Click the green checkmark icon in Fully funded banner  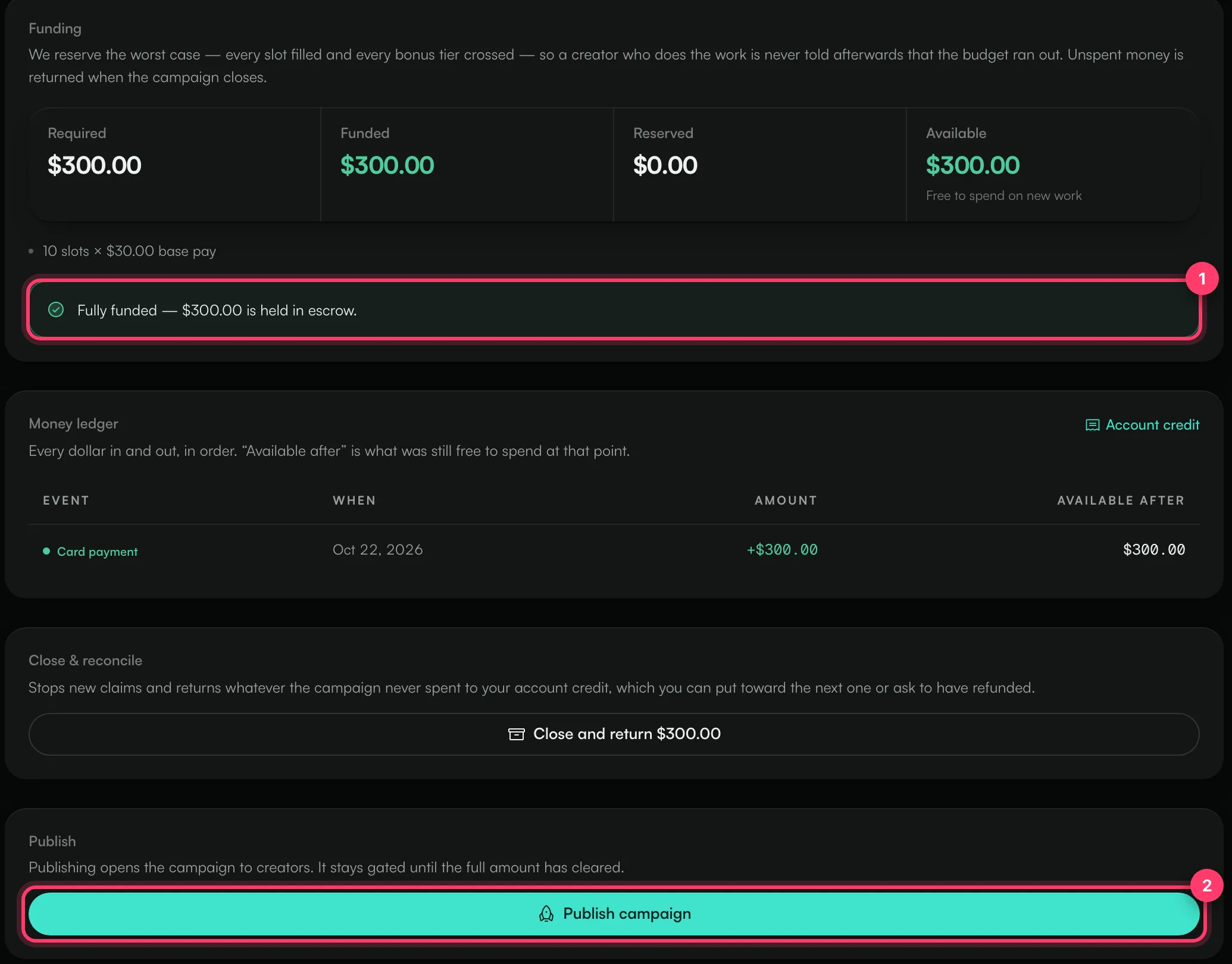tap(56, 309)
